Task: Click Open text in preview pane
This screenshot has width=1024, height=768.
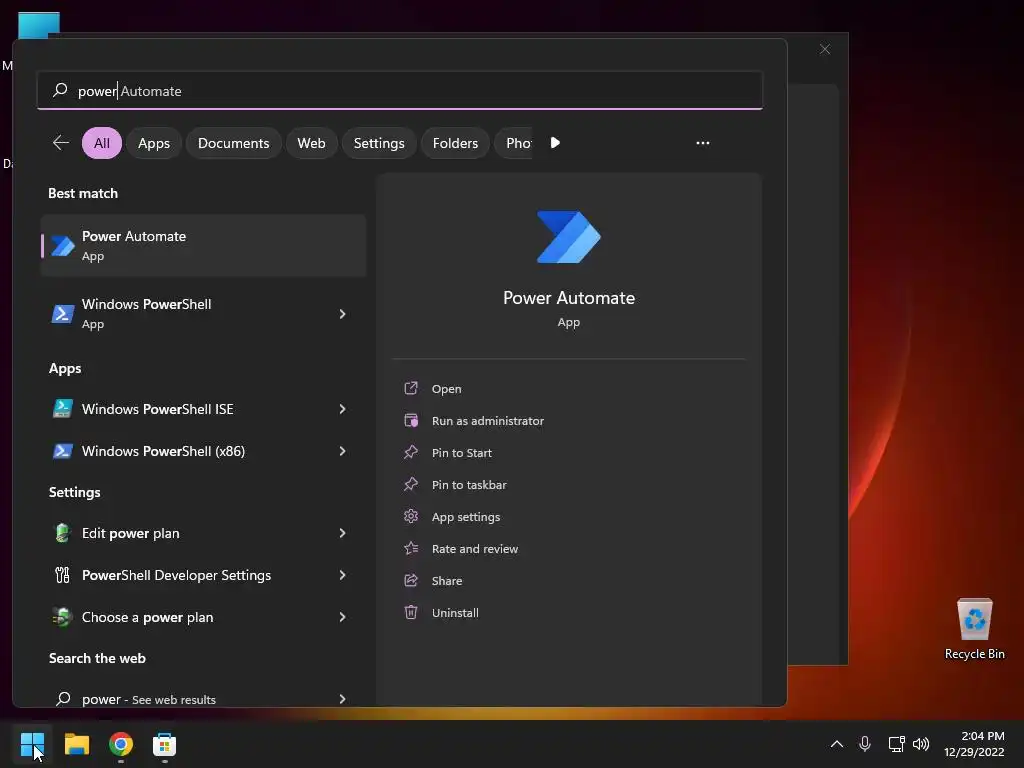Action: click(446, 389)
